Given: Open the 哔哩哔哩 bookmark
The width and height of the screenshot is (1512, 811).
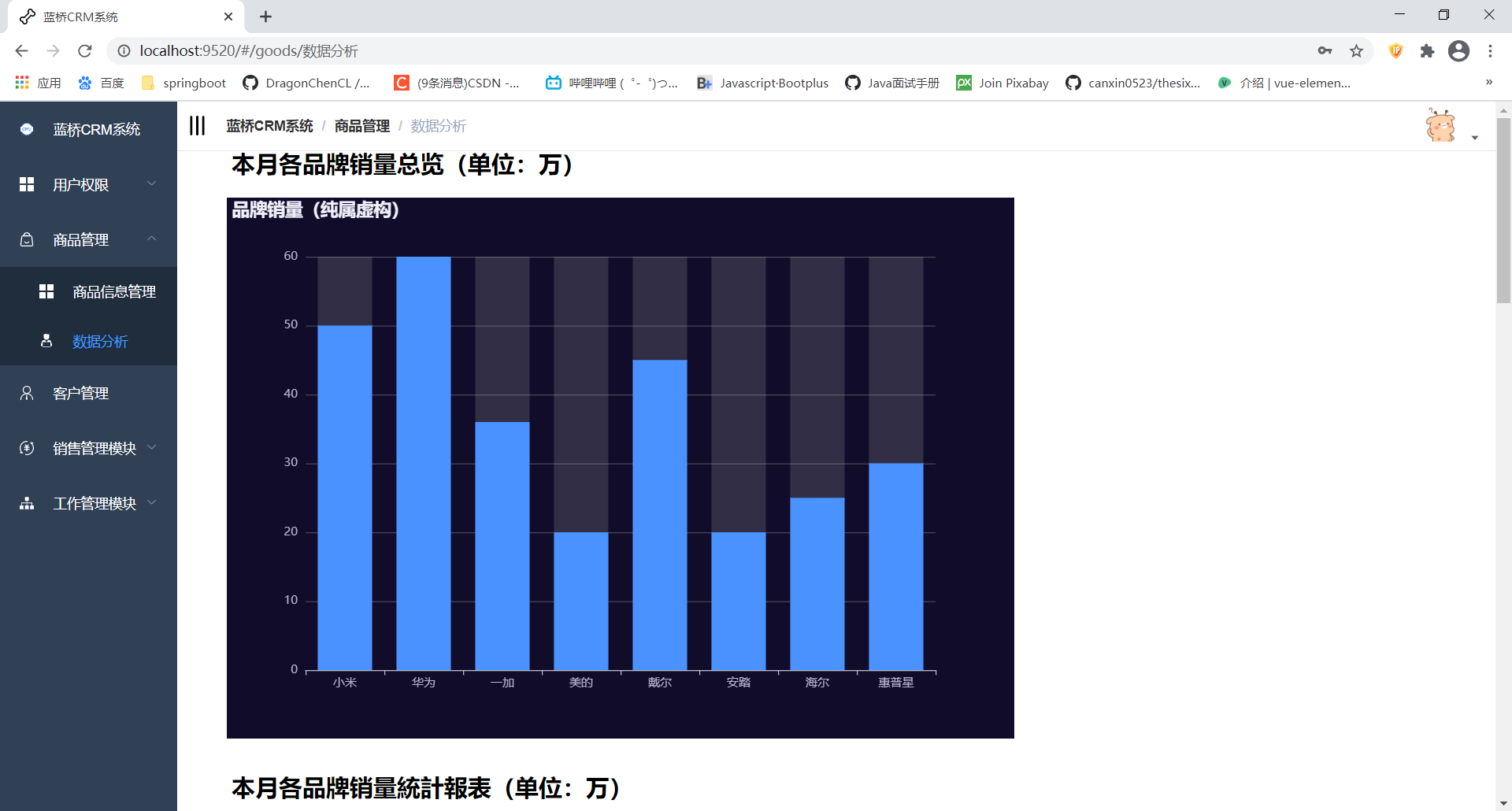Looking at the screenshot, I should click(x=612, y=83).
